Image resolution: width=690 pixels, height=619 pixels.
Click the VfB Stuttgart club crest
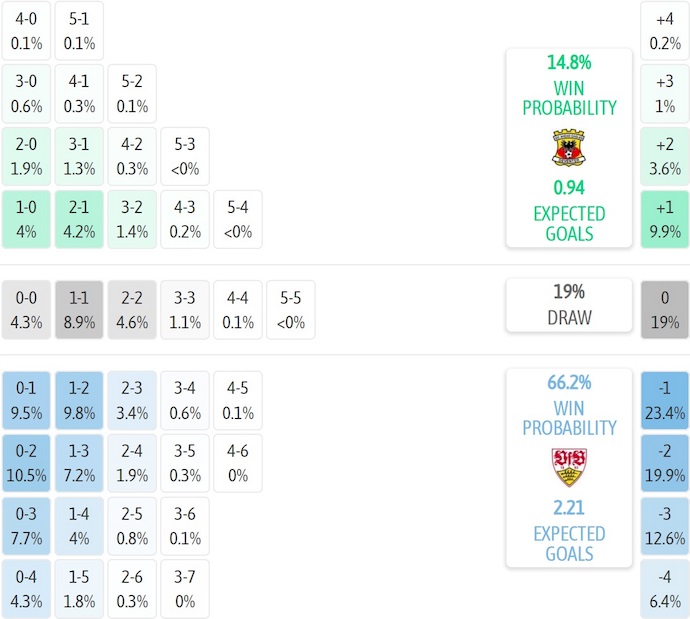coord(568,467)
